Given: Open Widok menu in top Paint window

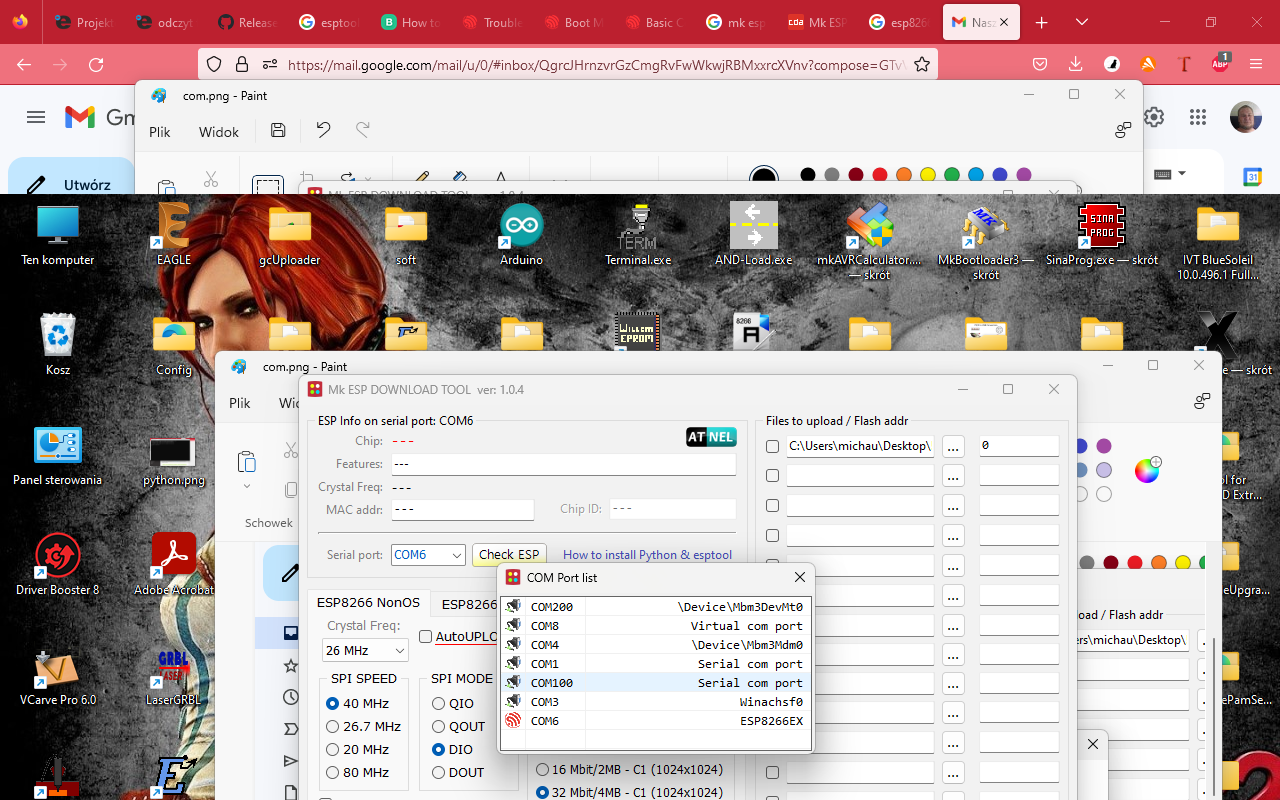Looking at the screenshot, I should 219,132.
